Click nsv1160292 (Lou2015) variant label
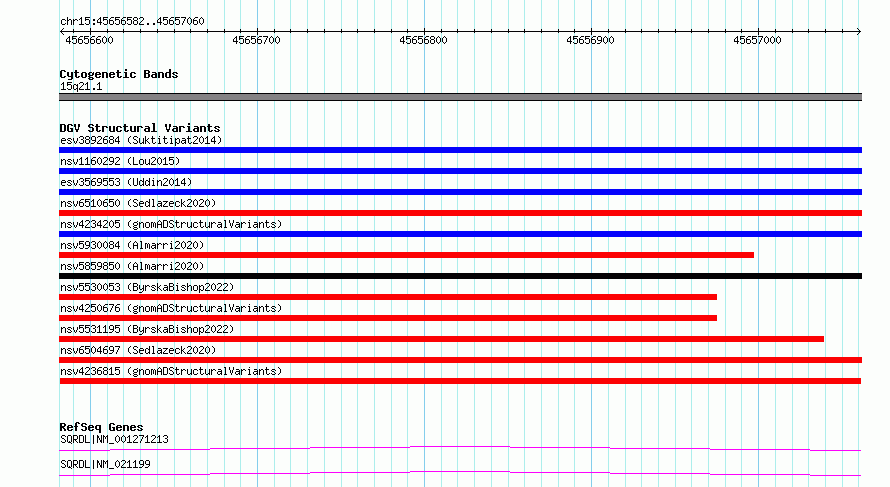This screenshot has height=487, width=890. tap(120, 161)
